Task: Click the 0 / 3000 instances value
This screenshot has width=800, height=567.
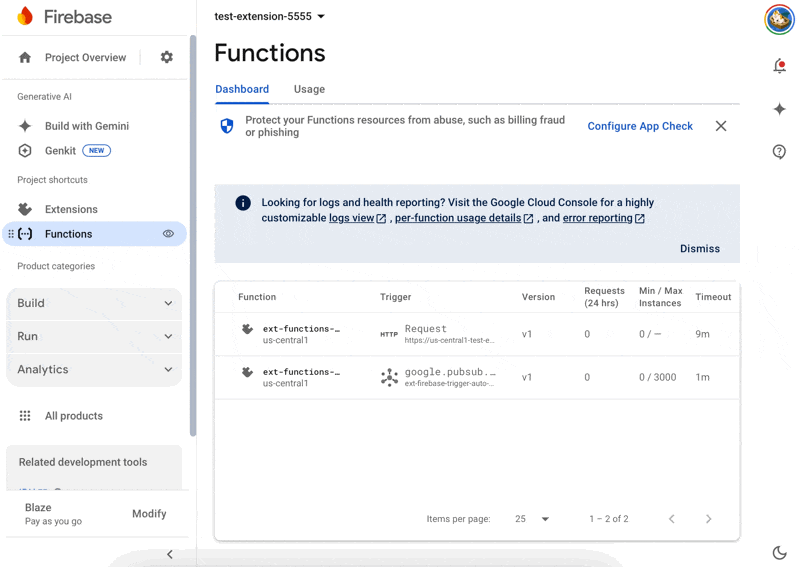Action: tap(658, 377)
